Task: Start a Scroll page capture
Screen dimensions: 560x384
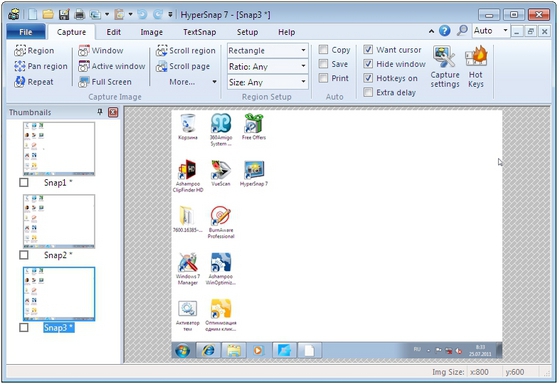Action: click(182, 66)
